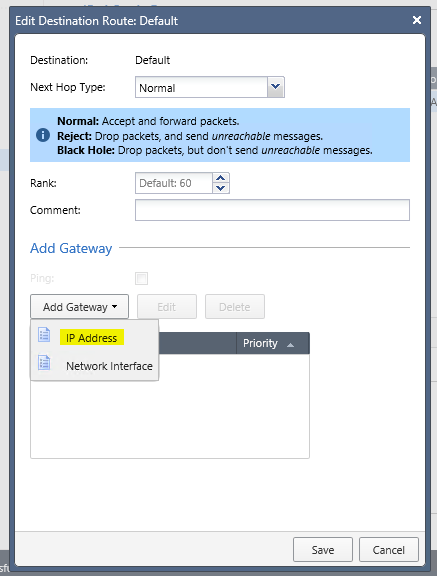
Task: Click into the Comment text field
Action: point(272,210)
